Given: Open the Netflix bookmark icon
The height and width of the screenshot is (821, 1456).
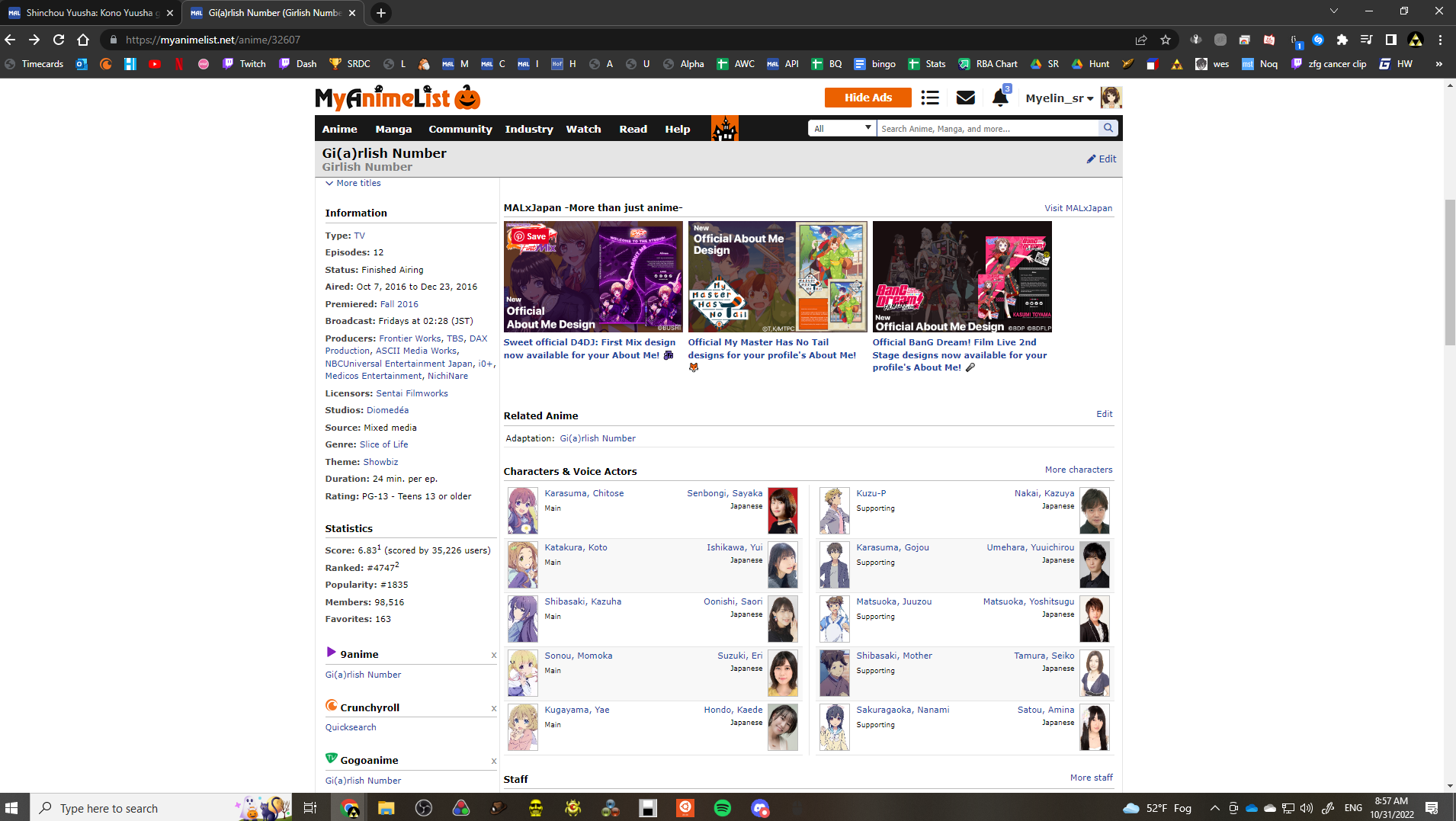Looking at the screenshot, I should click(179, 64).
